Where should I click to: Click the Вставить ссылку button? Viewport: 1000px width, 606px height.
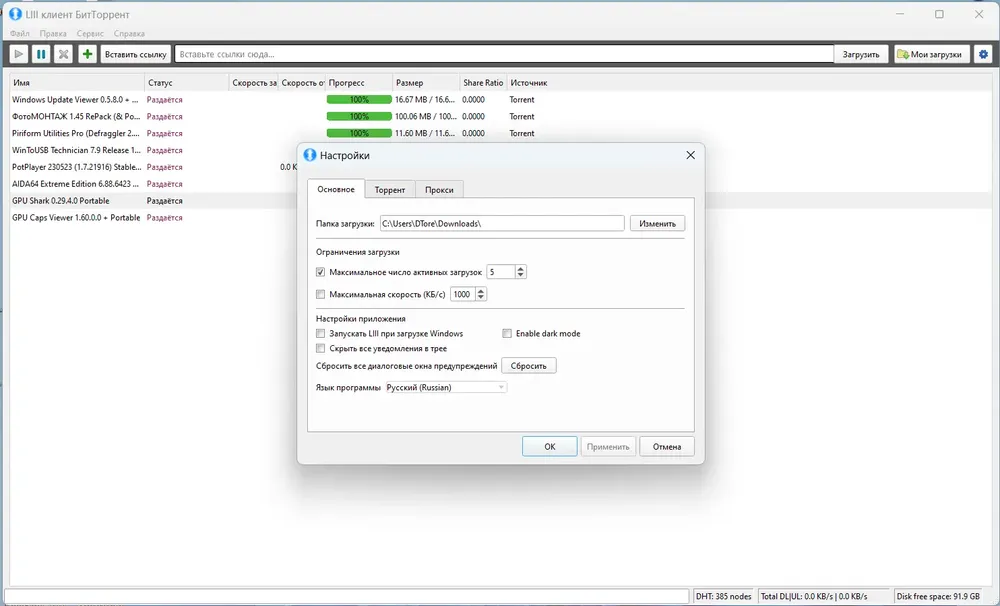tap(135, 54)
